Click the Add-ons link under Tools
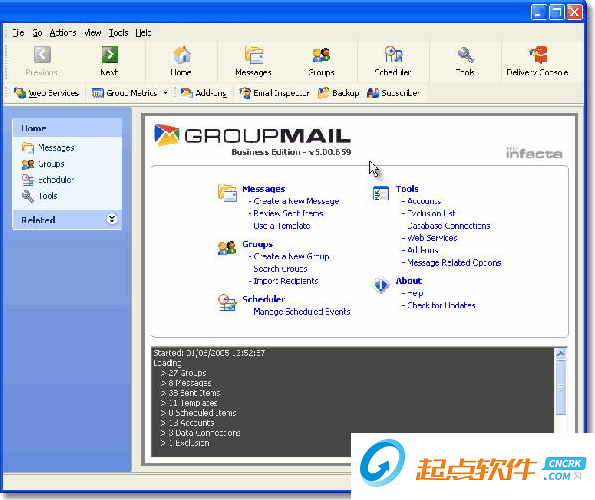The width and height of the screenshot is (595, 500). tap(422, 250)
